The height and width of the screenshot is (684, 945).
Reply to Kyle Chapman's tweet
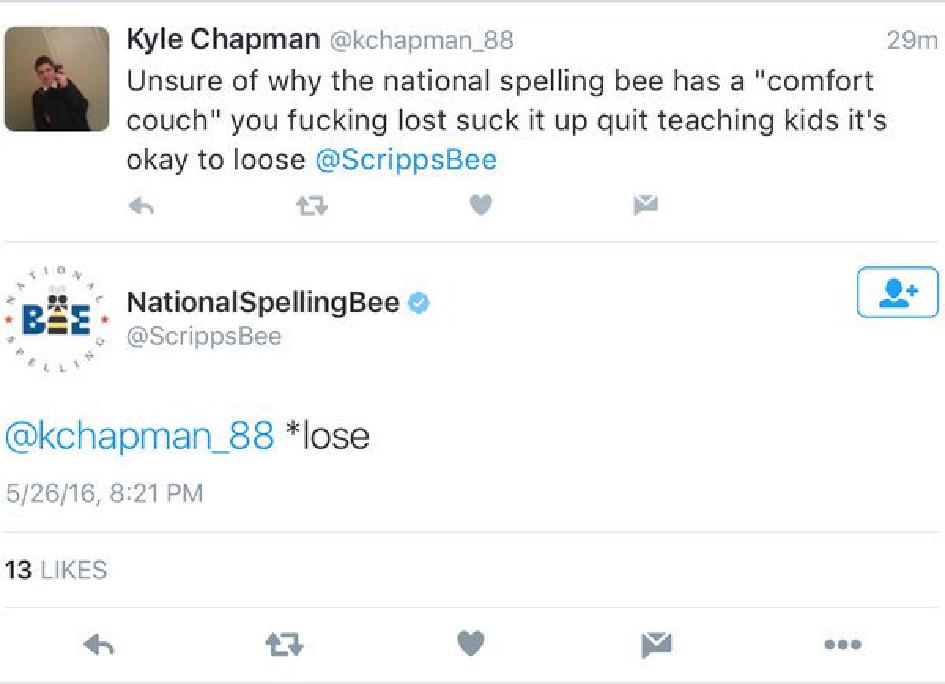pos(142,206)
